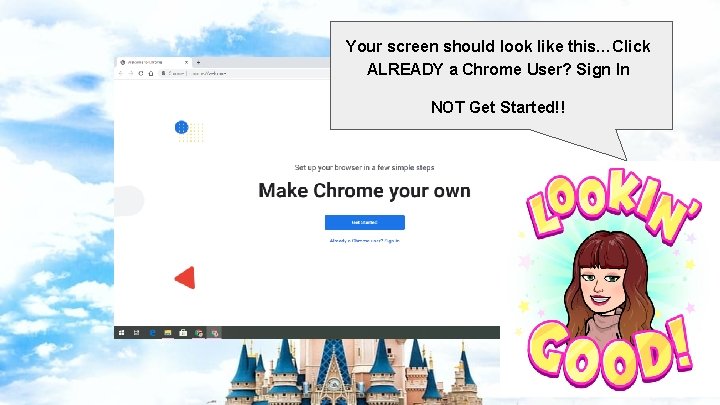Click the first Chrome taskbar icon
Screen dimensions: 720x405
tap(199, 333)
